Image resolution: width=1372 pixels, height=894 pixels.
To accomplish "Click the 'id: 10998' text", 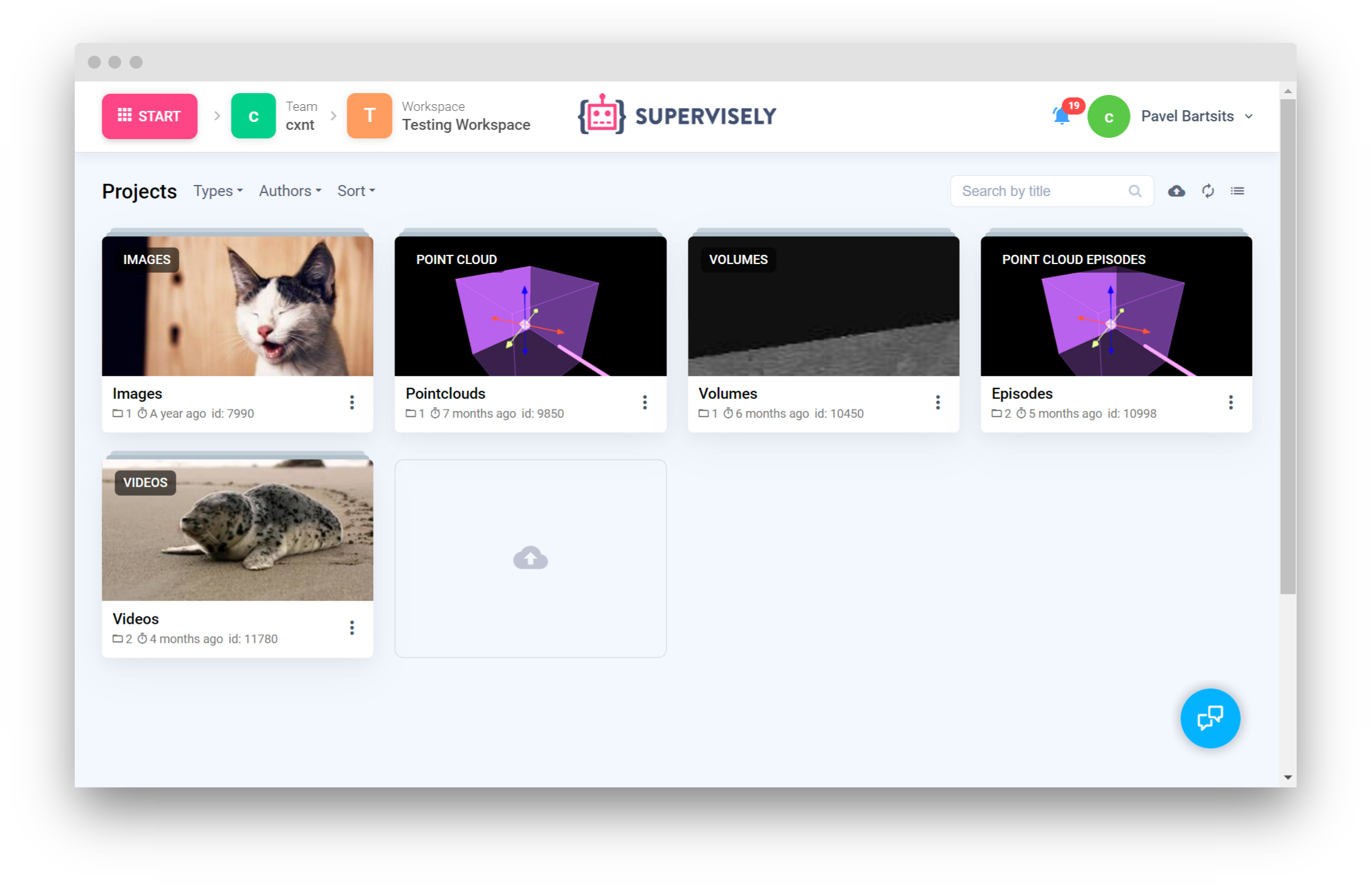I will pyautogui.click(x=1132, y=414).
